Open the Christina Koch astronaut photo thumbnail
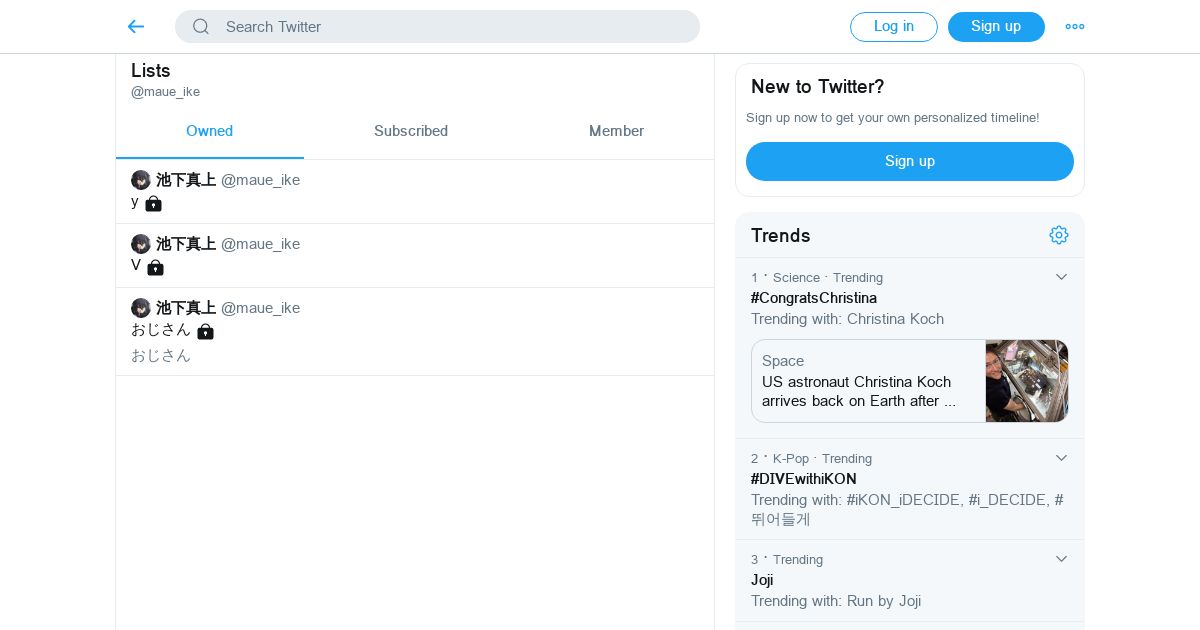 (1026, 381)
